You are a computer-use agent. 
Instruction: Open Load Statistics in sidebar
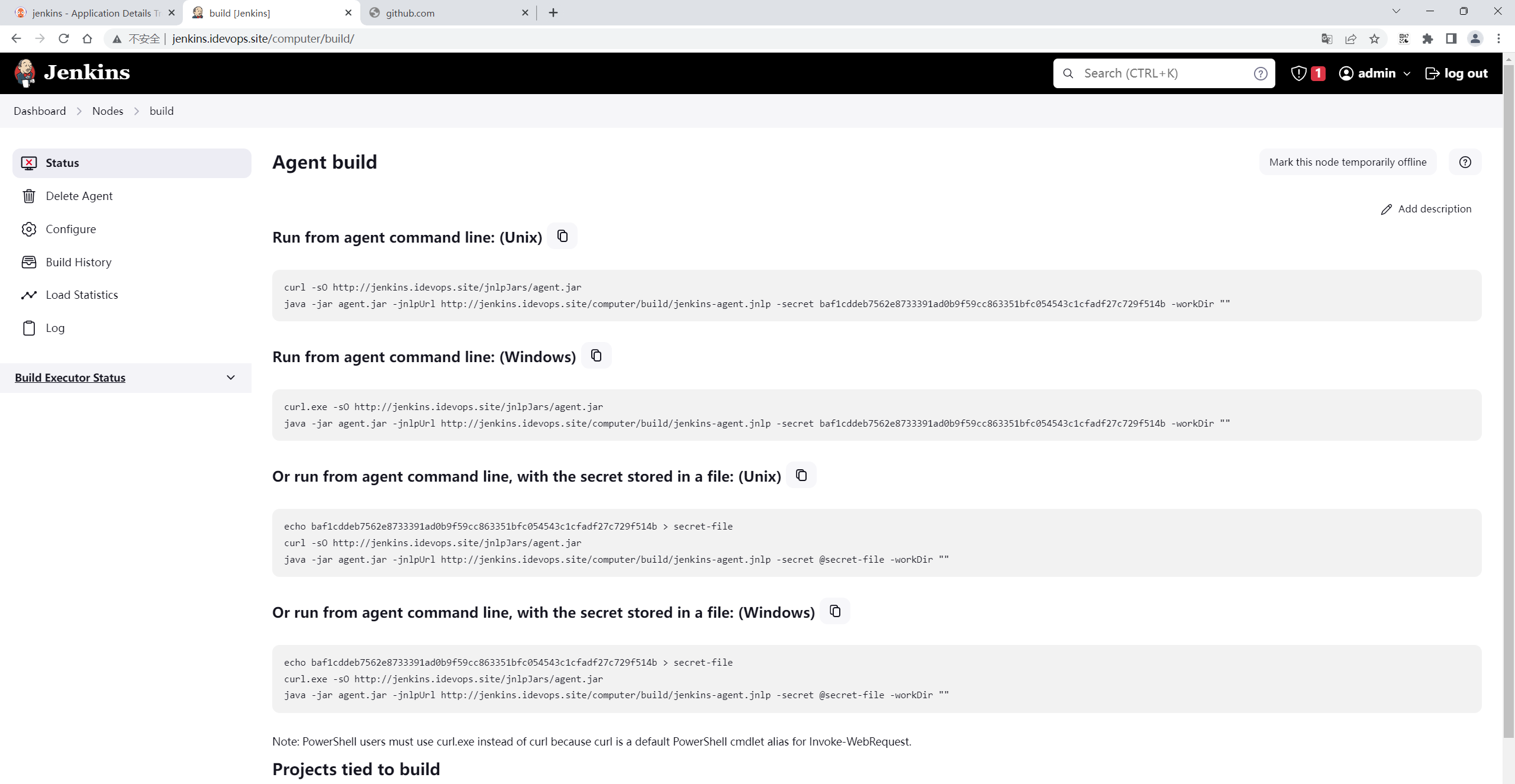click(x=131, y=295)
